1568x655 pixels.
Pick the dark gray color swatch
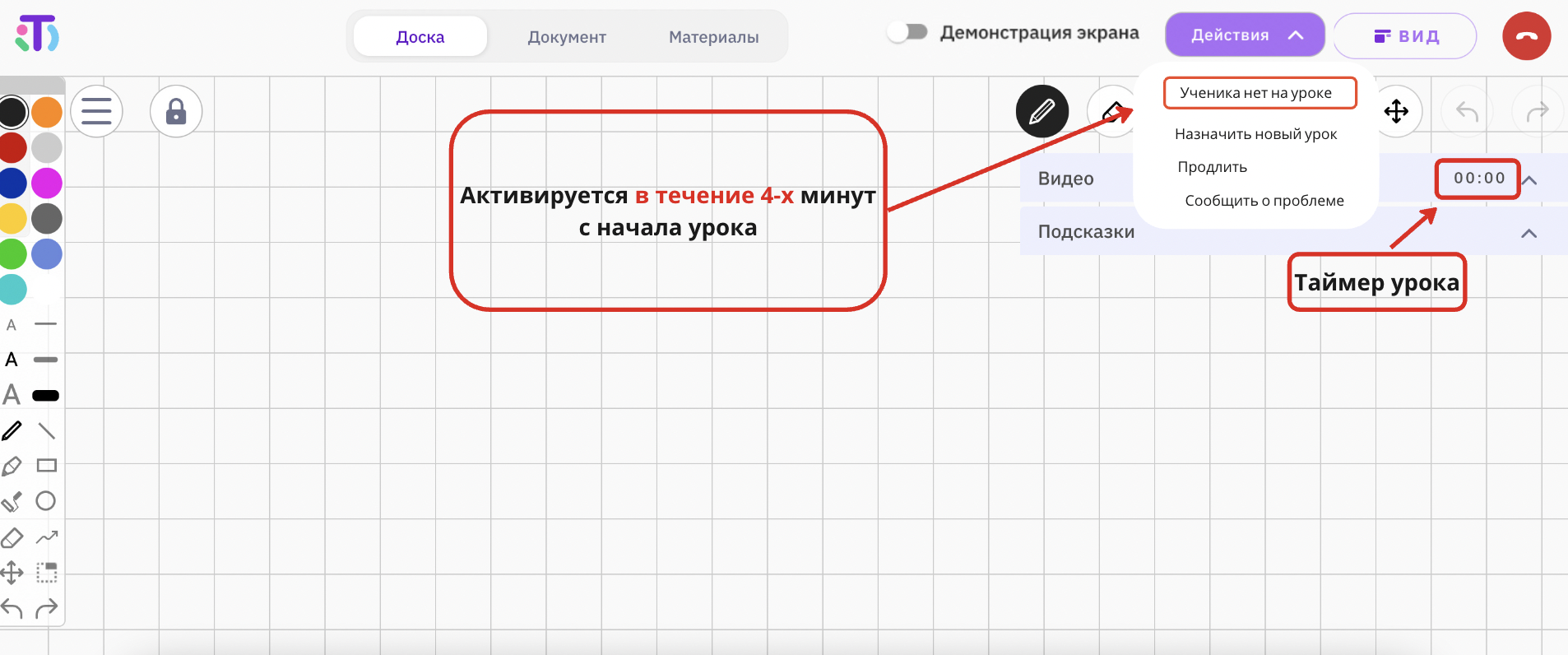(47, 219)
